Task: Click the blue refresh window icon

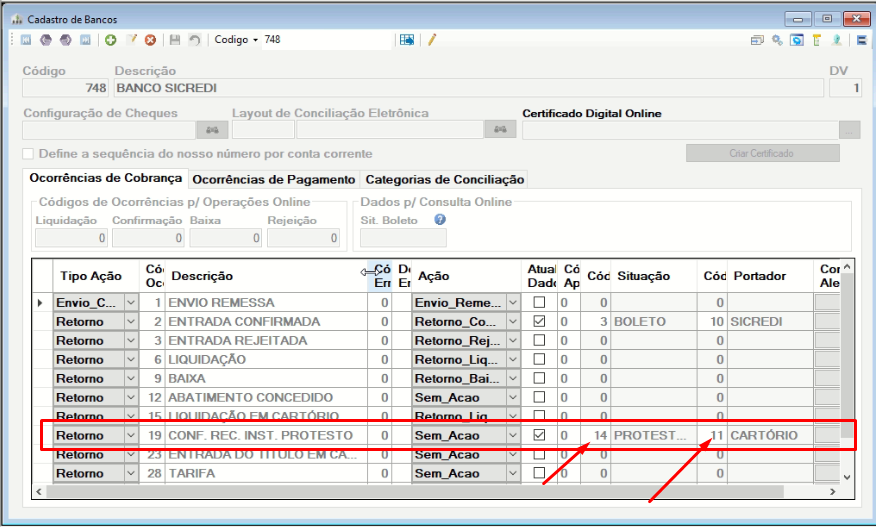Action: (x=797, y=40)
